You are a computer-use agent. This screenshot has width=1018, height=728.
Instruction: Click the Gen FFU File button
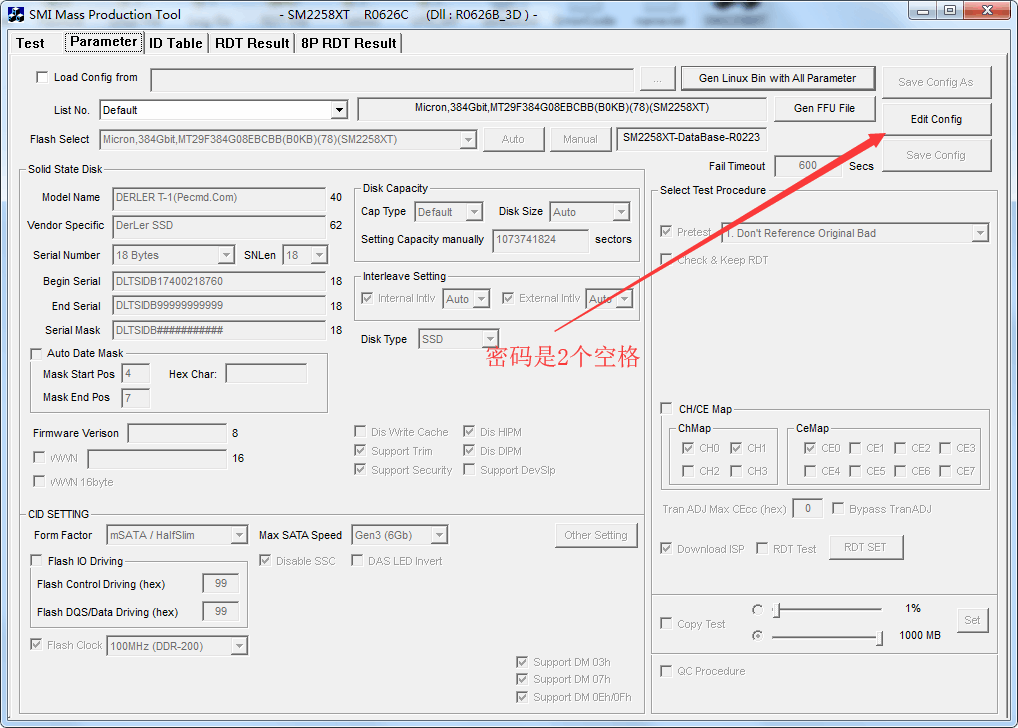pos(824,109)
